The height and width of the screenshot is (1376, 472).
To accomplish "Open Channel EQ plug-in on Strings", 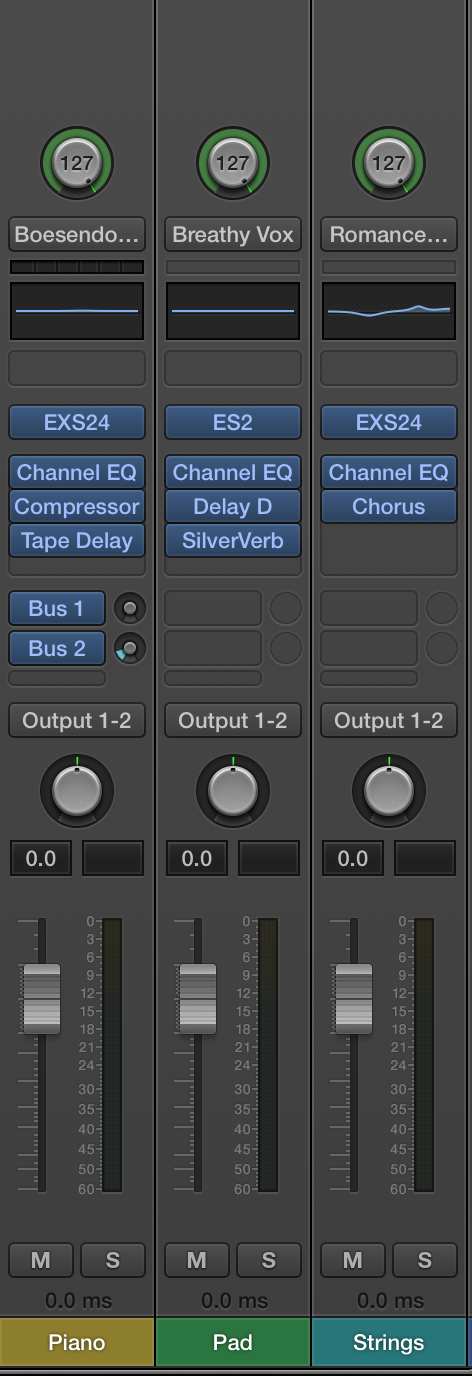I will 389,472.
